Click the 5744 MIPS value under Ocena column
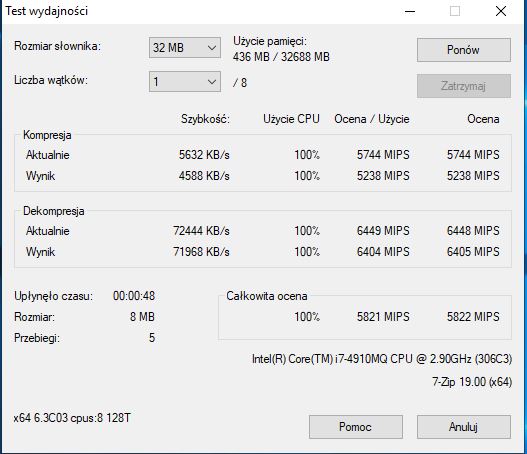Image resolution: width=527 pixels, height=454 pixels. point(473,155)
